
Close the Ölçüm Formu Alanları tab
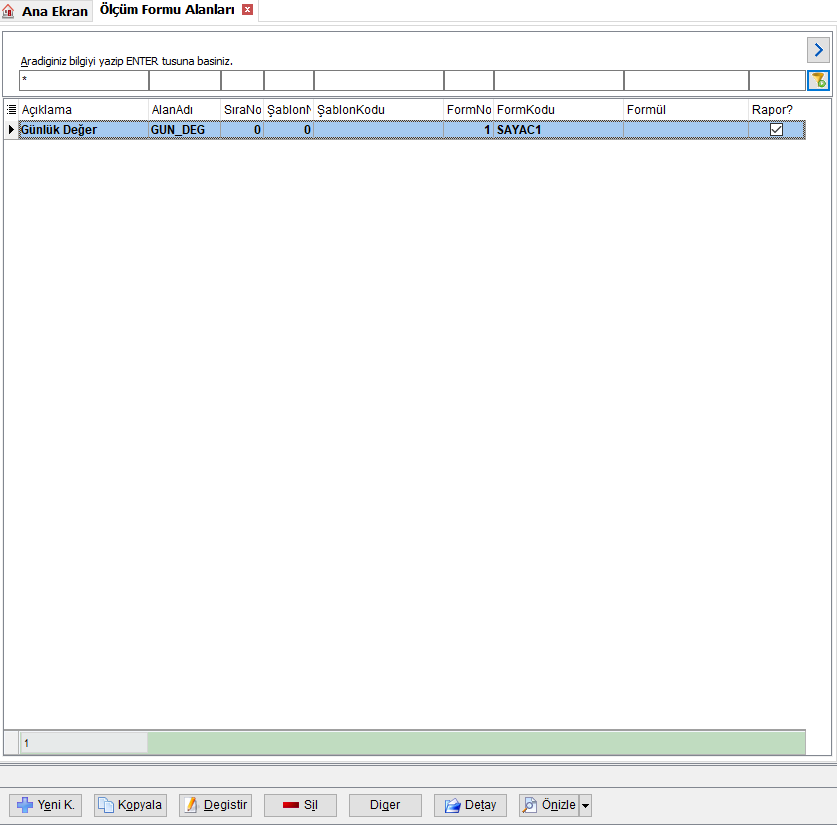click(247, 10)
